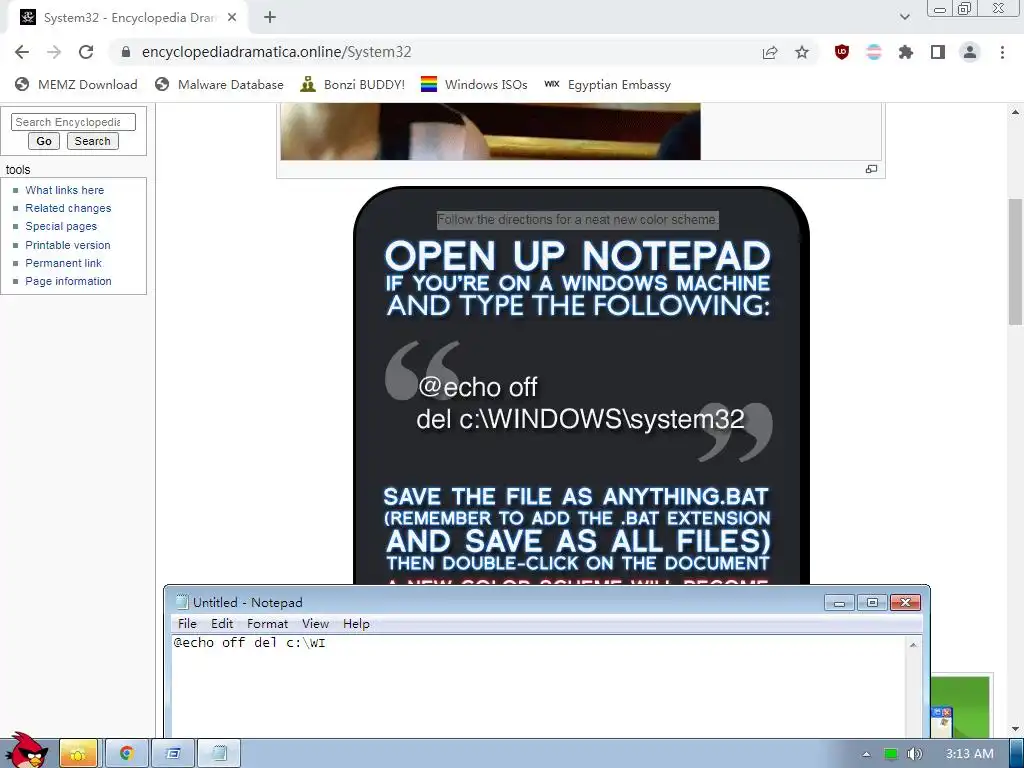Click the Open Up Notepad instruction image

point(581,385)
